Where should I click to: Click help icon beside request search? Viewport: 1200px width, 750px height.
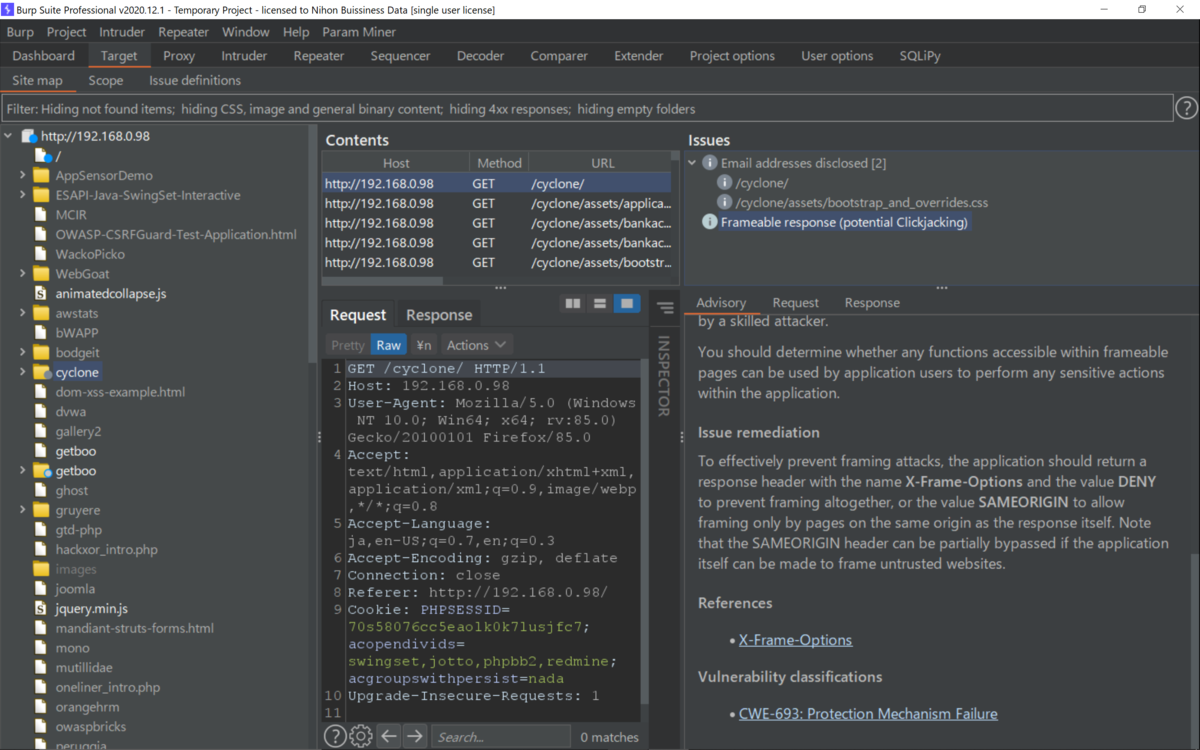click(x=335, y=737)
